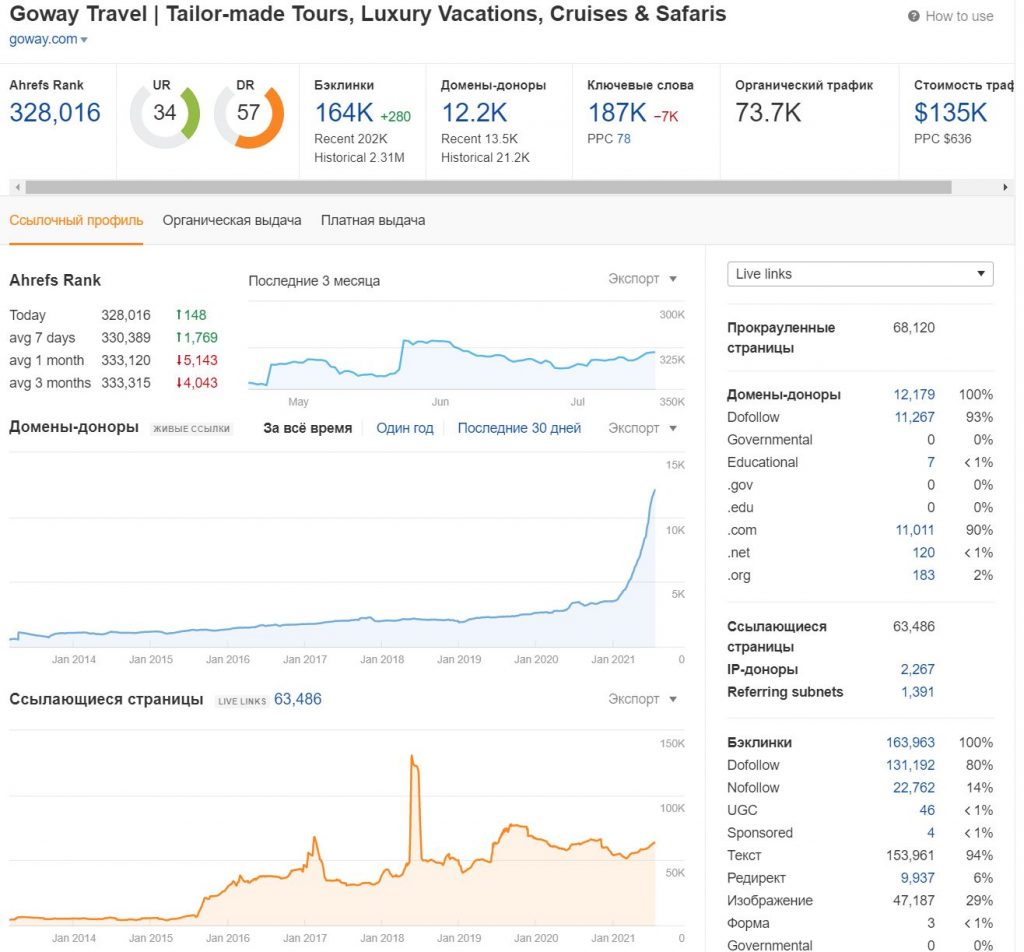1024x952 pixels.
Task: Open Экспорт dropdown for Ссылающиеся страницы chart
Action: pyautogui.click(x=642, y=699)
